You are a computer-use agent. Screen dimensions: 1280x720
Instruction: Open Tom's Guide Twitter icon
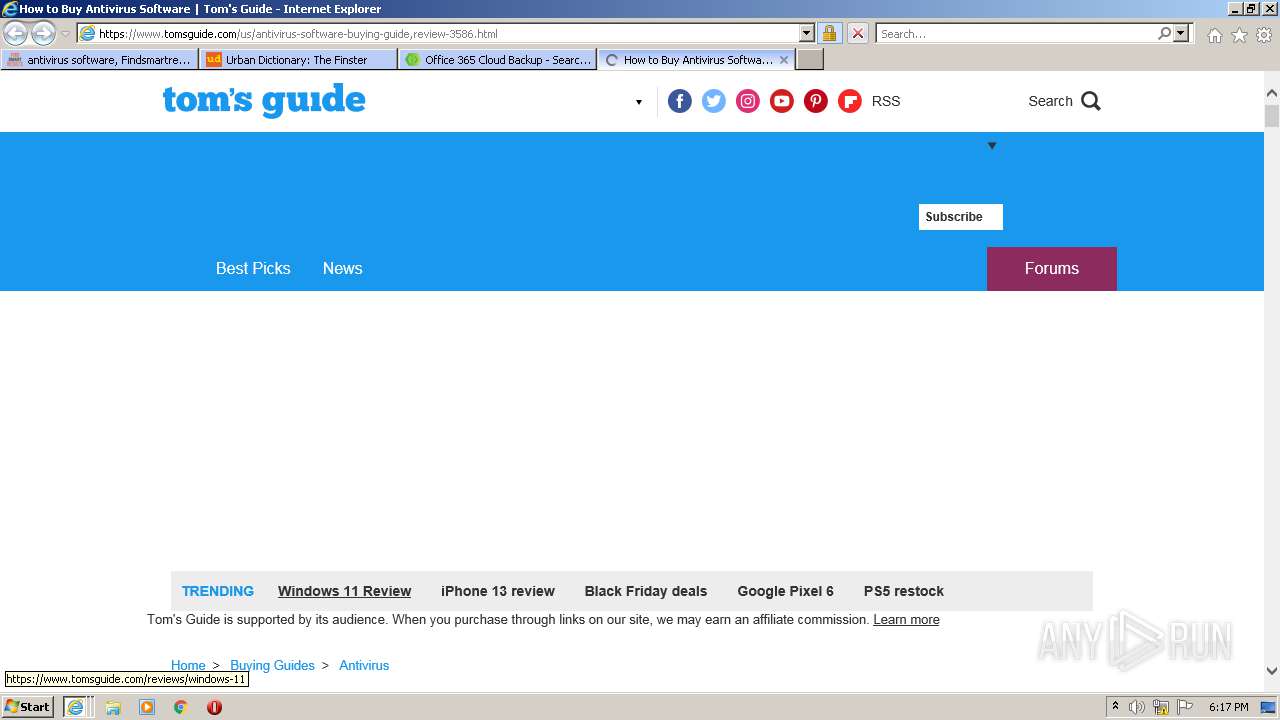[713, 101]
